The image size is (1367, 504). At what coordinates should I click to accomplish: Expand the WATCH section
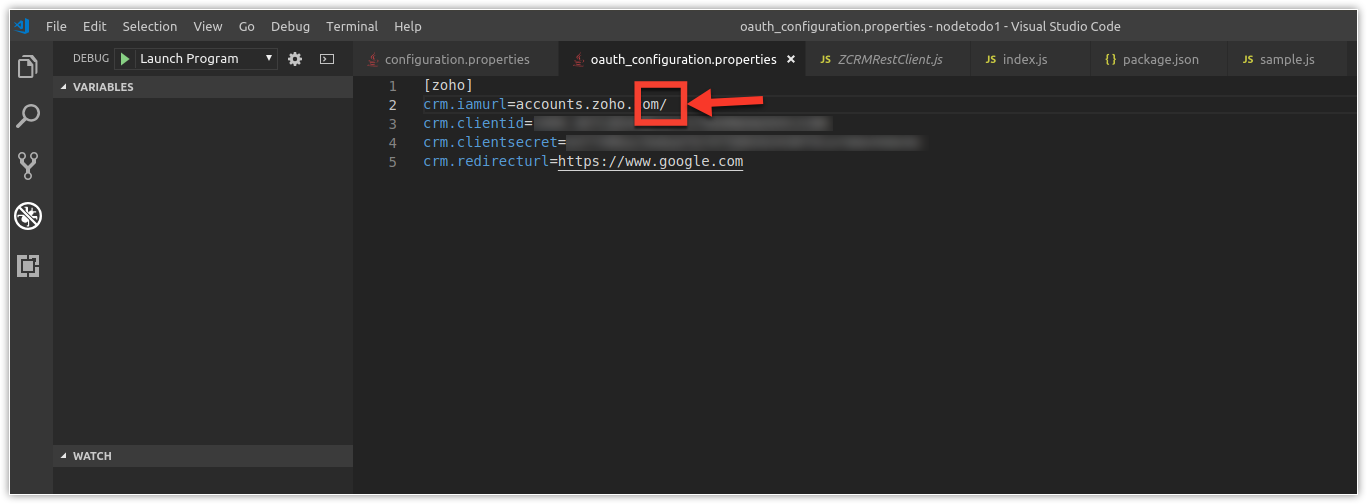(203, 456)
